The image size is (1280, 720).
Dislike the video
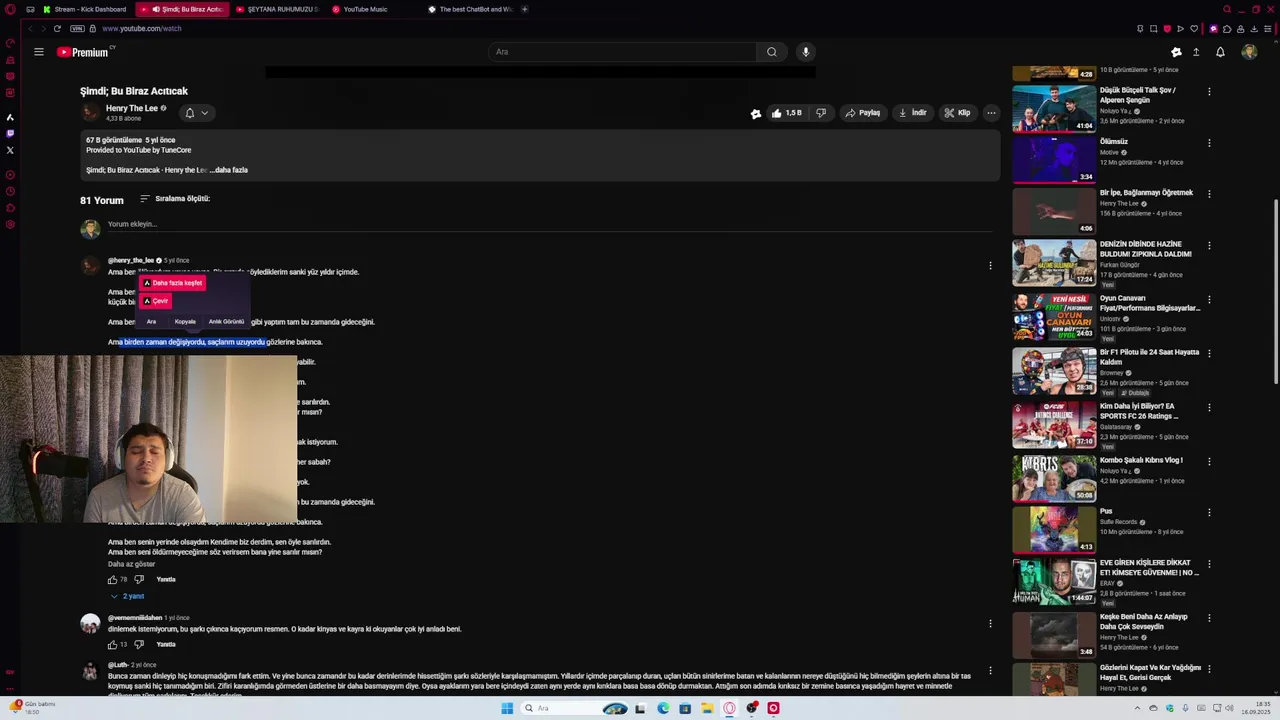(x=821, y=113)
